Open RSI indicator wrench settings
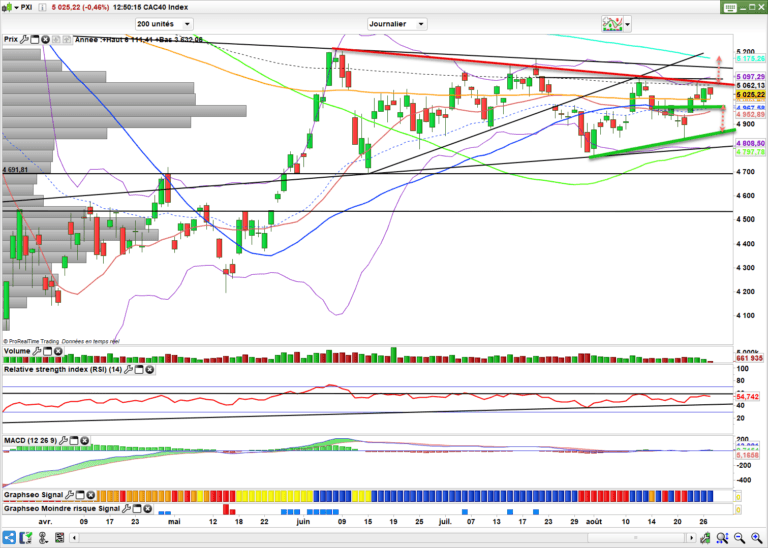The image size is (768, 548). (x=128, y=370)
